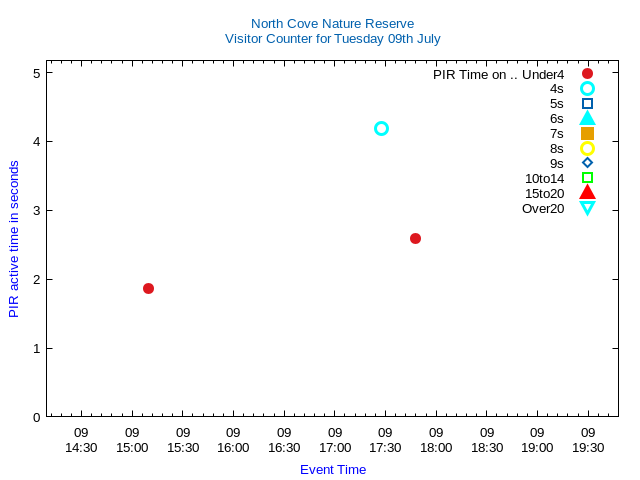Click the cyan triangle 6s legend marker
The width and height of the screenshot is (640, 480).
587,118
